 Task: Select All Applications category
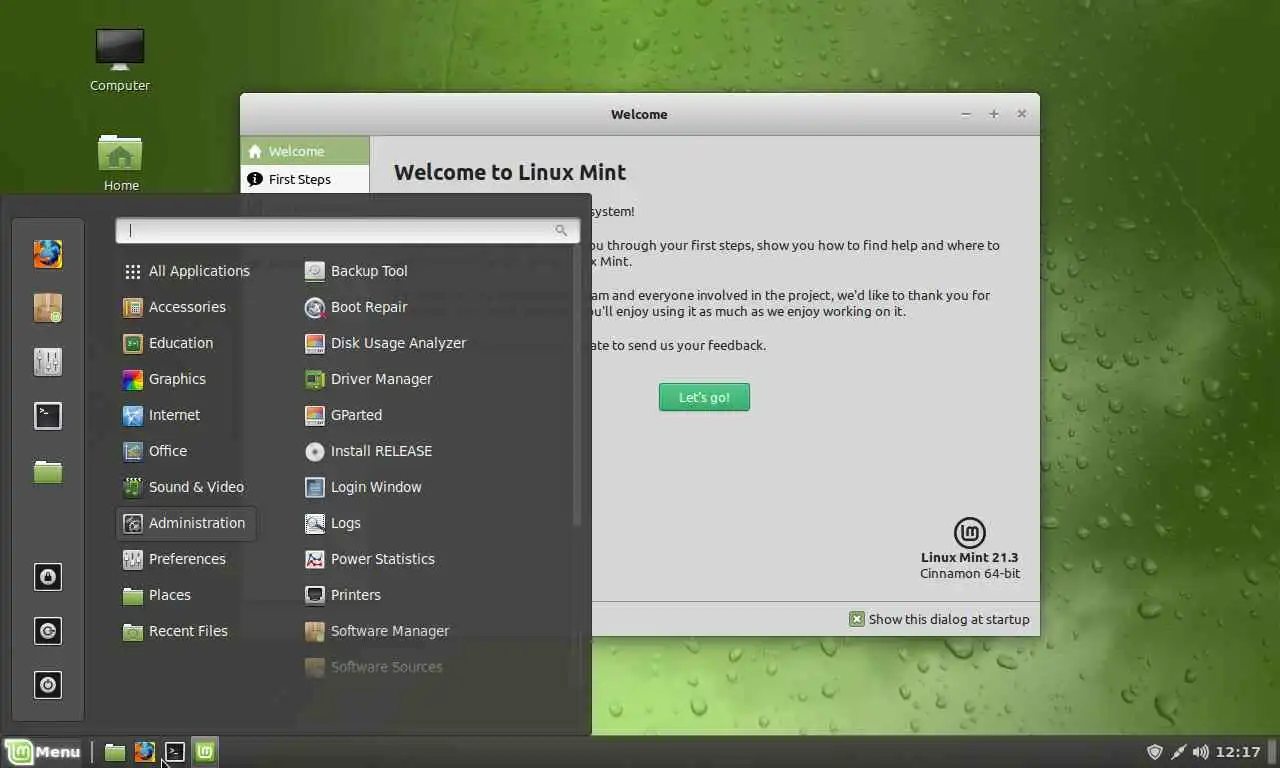tap(186, 271)
